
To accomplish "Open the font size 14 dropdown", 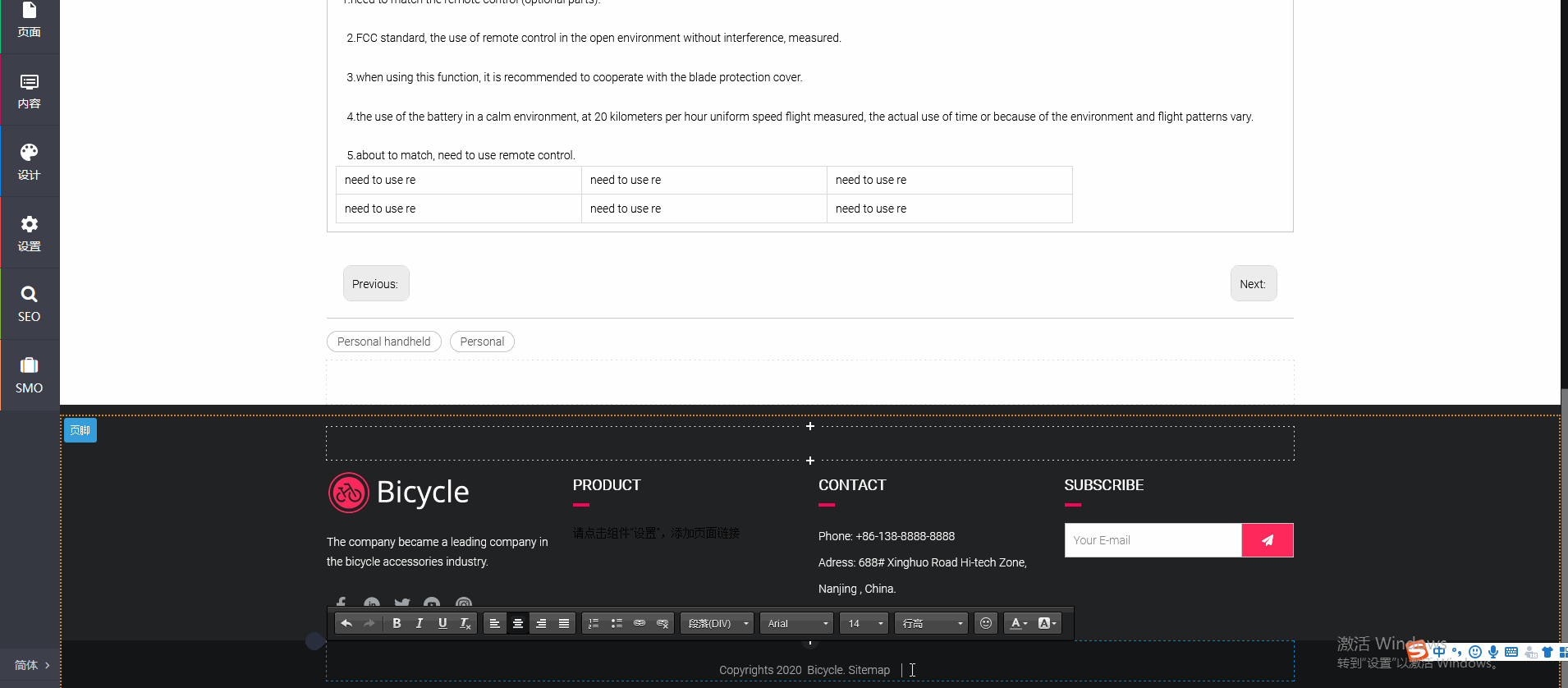I will coord(864,624).
